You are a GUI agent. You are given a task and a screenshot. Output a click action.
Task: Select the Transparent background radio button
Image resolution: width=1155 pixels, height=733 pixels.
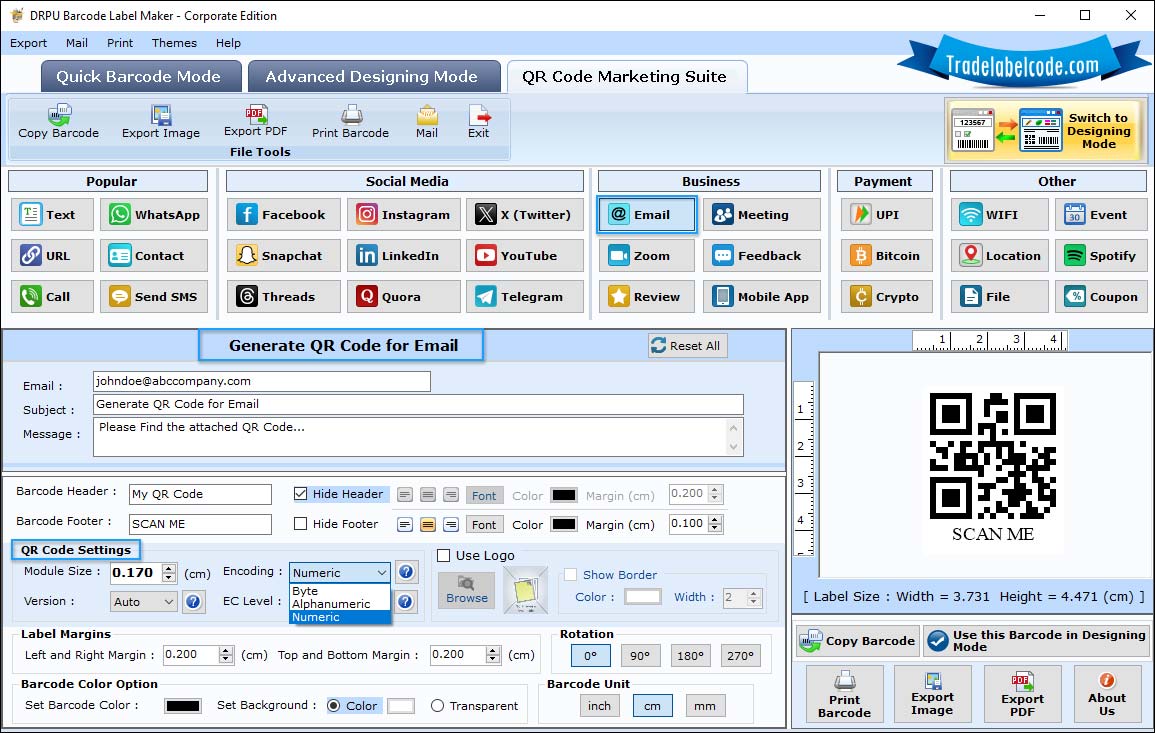tap(437, 706)
